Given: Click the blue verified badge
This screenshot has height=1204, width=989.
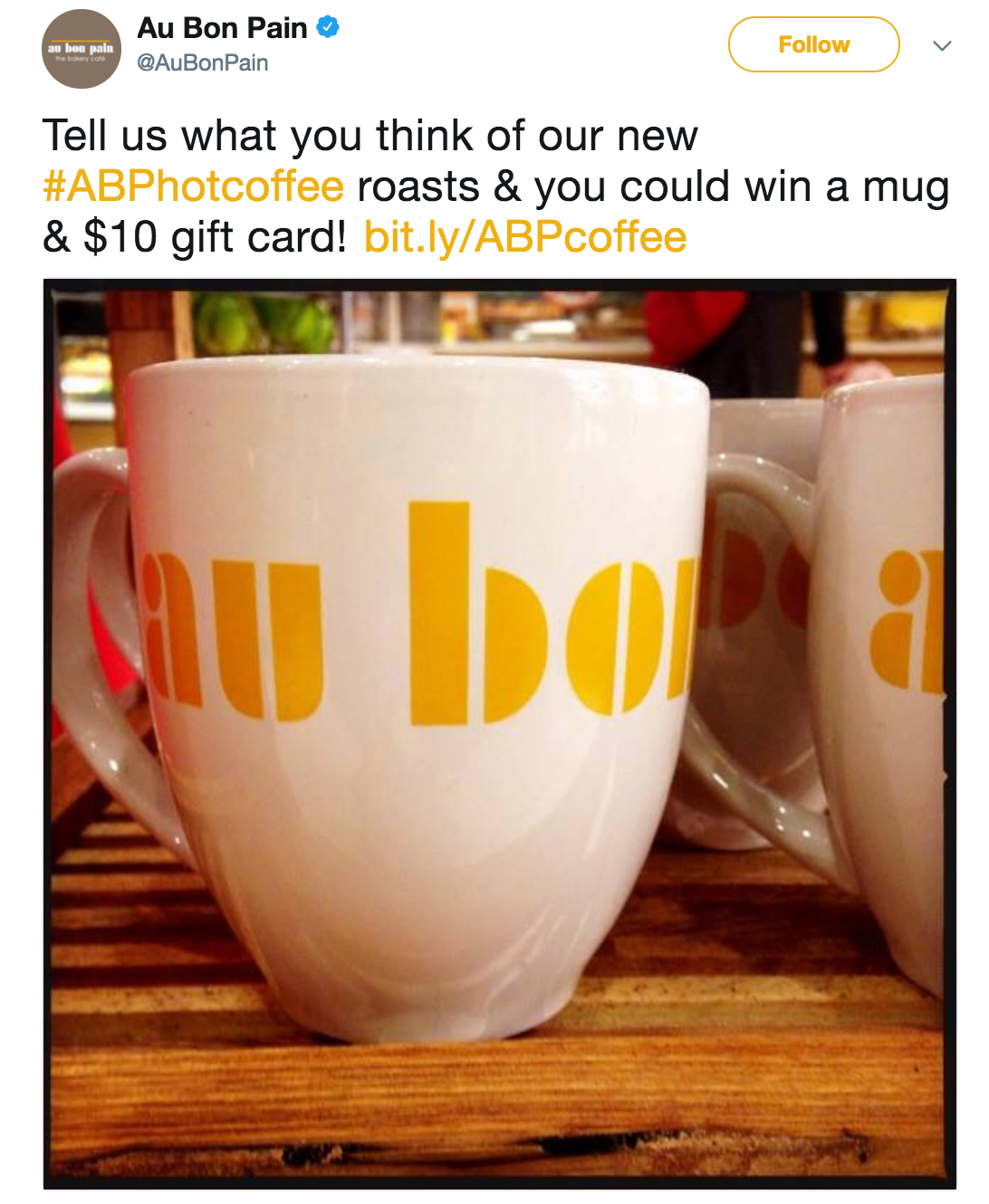Looking at the screenshot, I should coord(328,27).
